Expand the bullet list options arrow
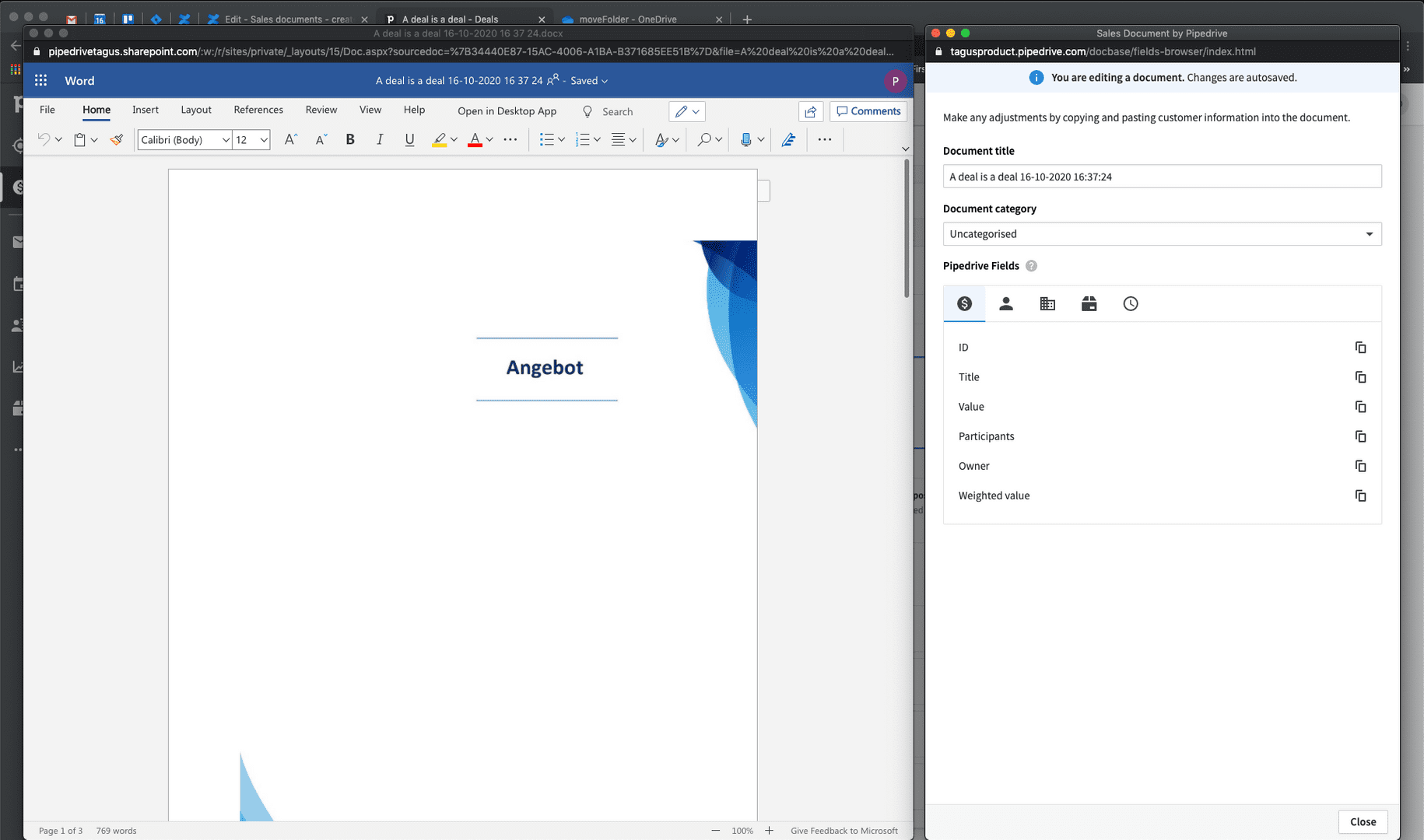 click(x=561, y=140)
